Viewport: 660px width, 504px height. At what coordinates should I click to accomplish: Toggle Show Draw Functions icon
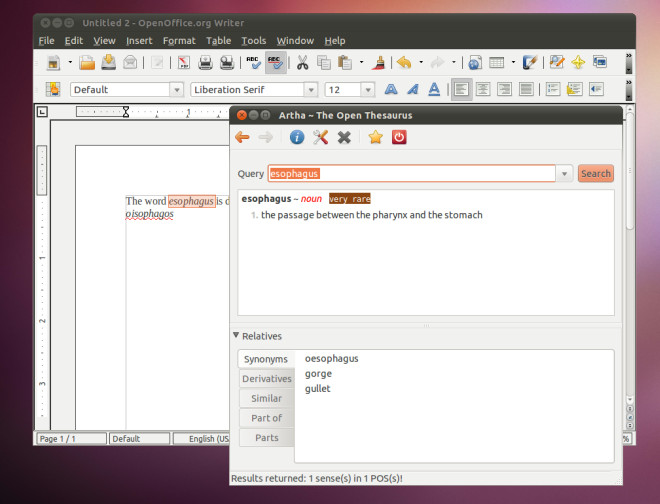(x=530, y=63)
